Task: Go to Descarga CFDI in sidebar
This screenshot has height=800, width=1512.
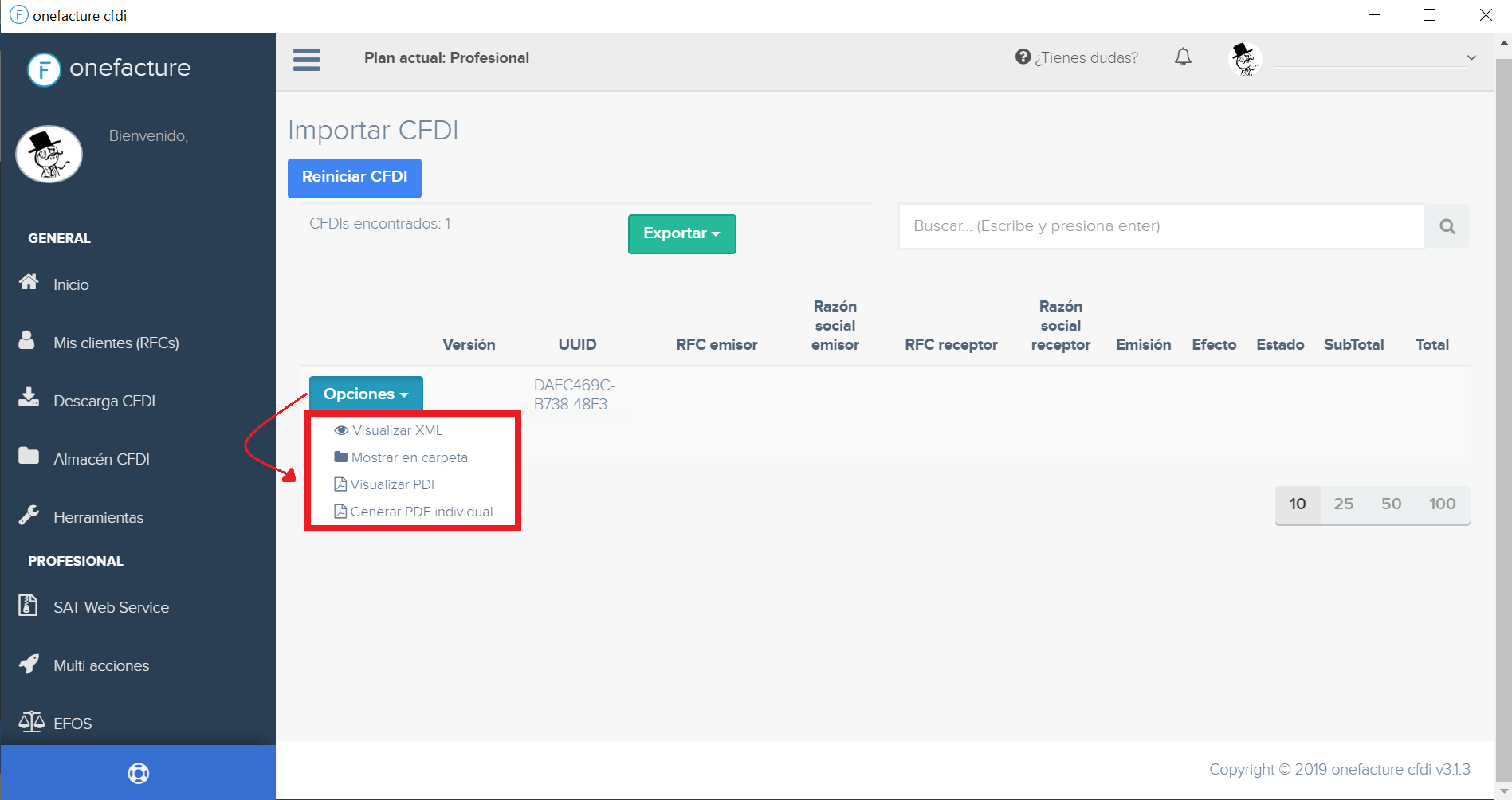Action: click(x=104, y=401)
